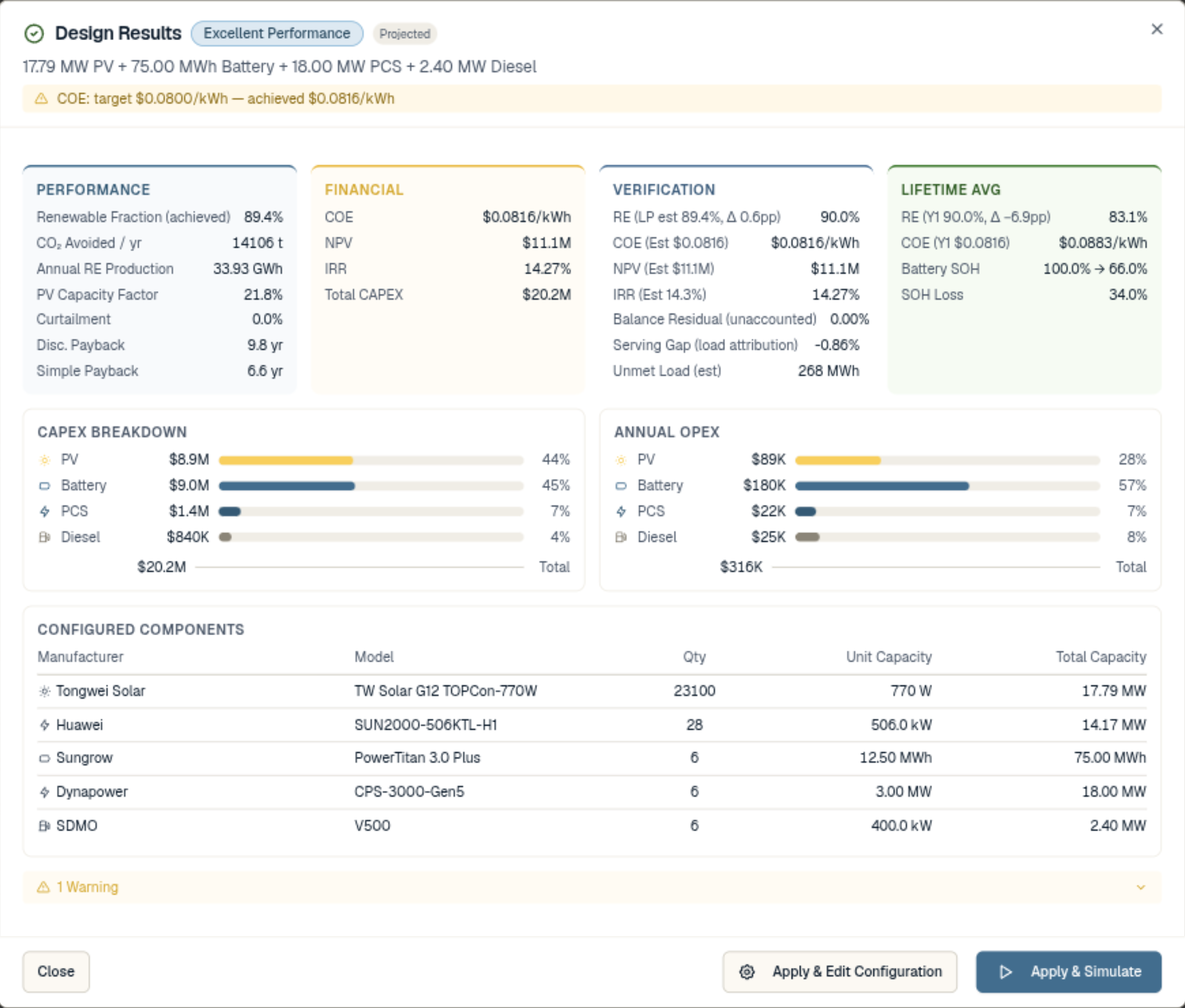Image resolution: width=1185 pixels, height=1008 pixels.
Task: Click the Projected tag
Action: coord(405,34)
